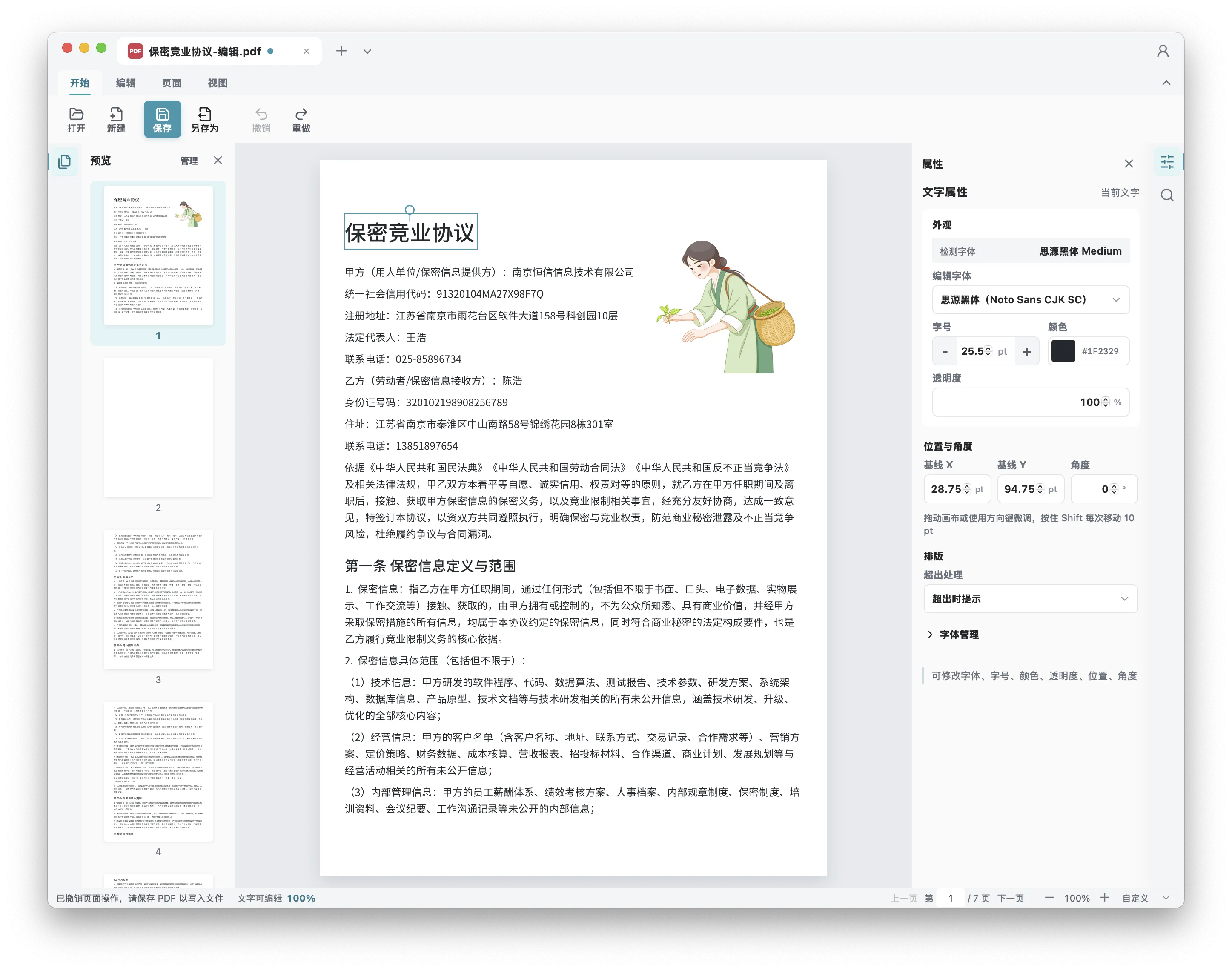Switch to the 页面 tab

point(172,83)
